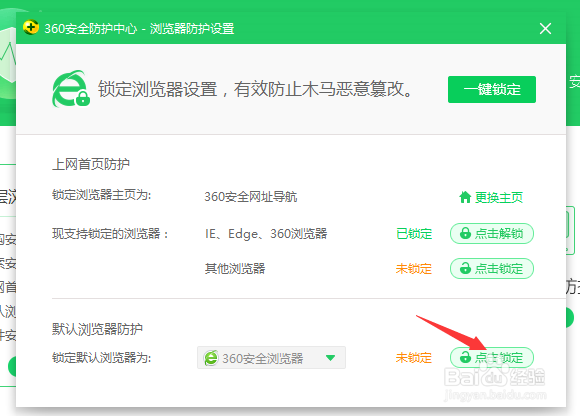Screen dimensions: 580x416
Task: Select the 已锁定 status text
Action: pyautogui.click(x=414, y=234)
